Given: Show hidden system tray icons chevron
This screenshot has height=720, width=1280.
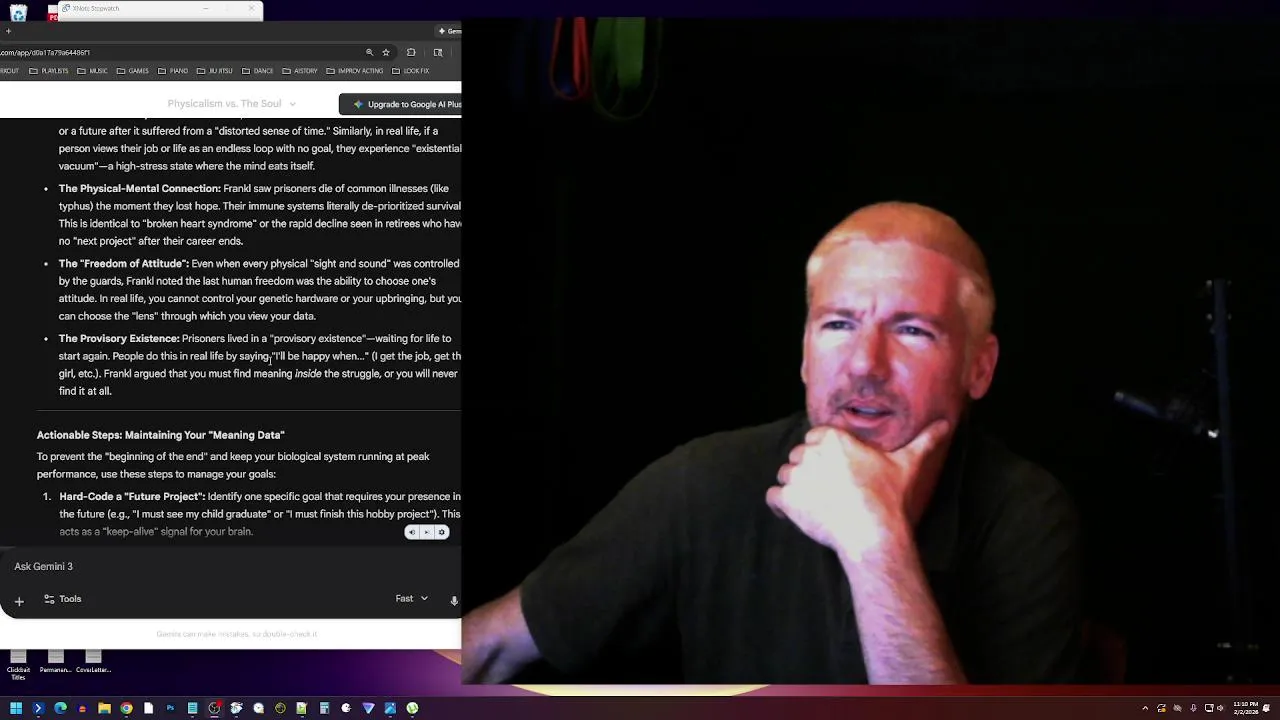Looking at the screenshot, I should (1145, 708).
